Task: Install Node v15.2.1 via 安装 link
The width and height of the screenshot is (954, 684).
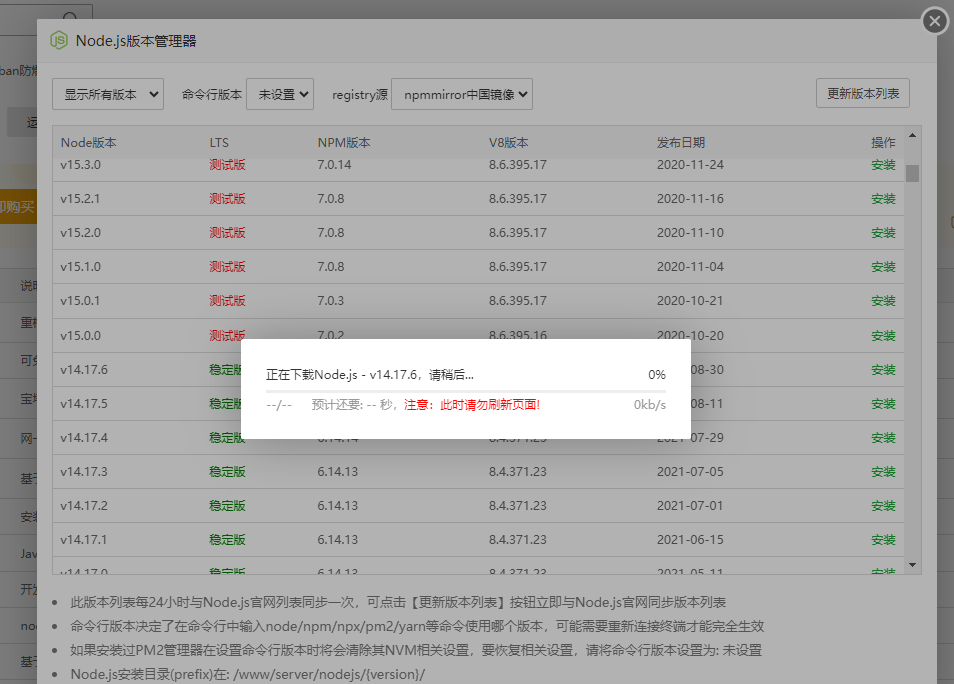Action: 883,199
